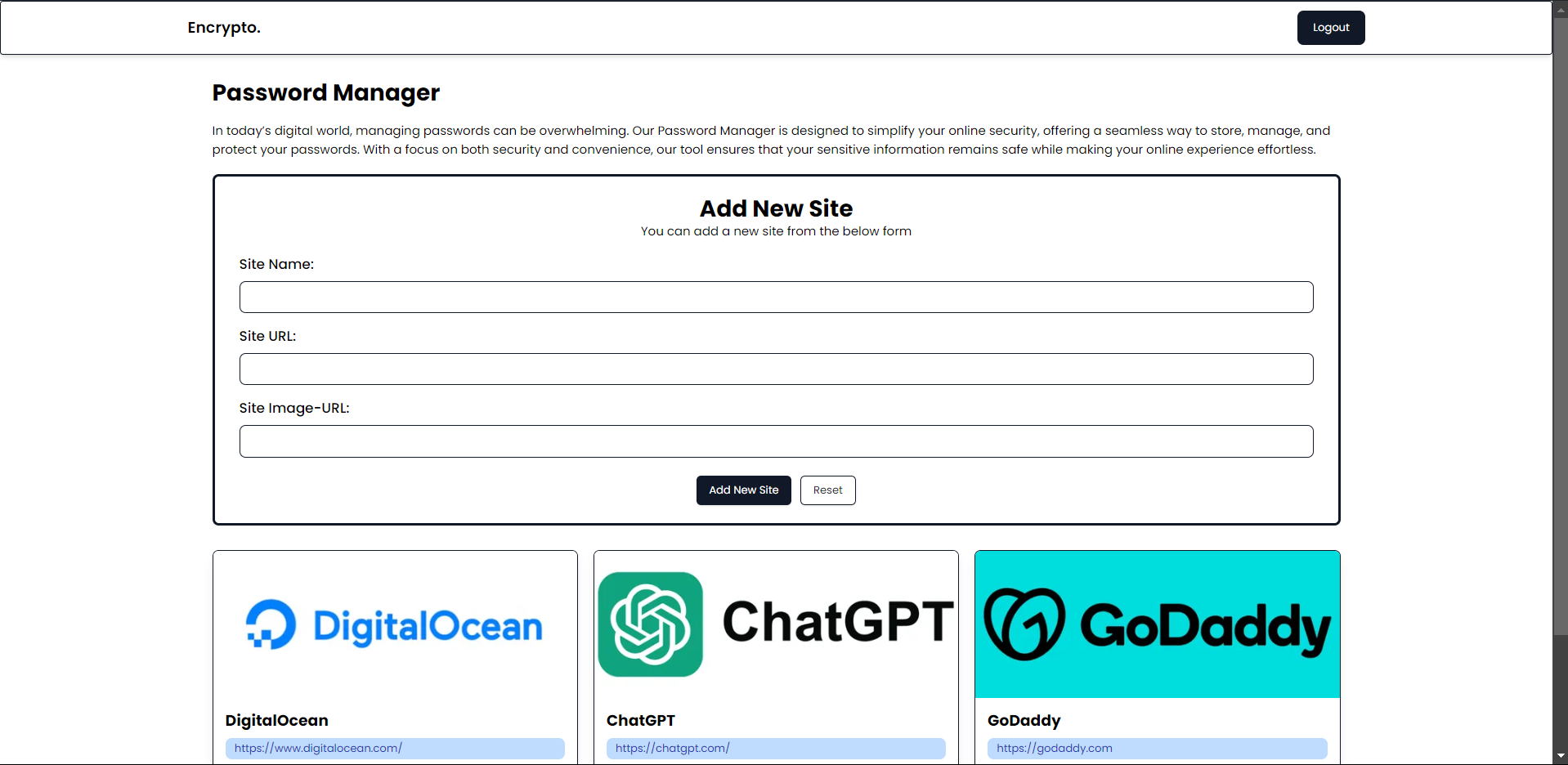Click the Password Manager heading

325,93
